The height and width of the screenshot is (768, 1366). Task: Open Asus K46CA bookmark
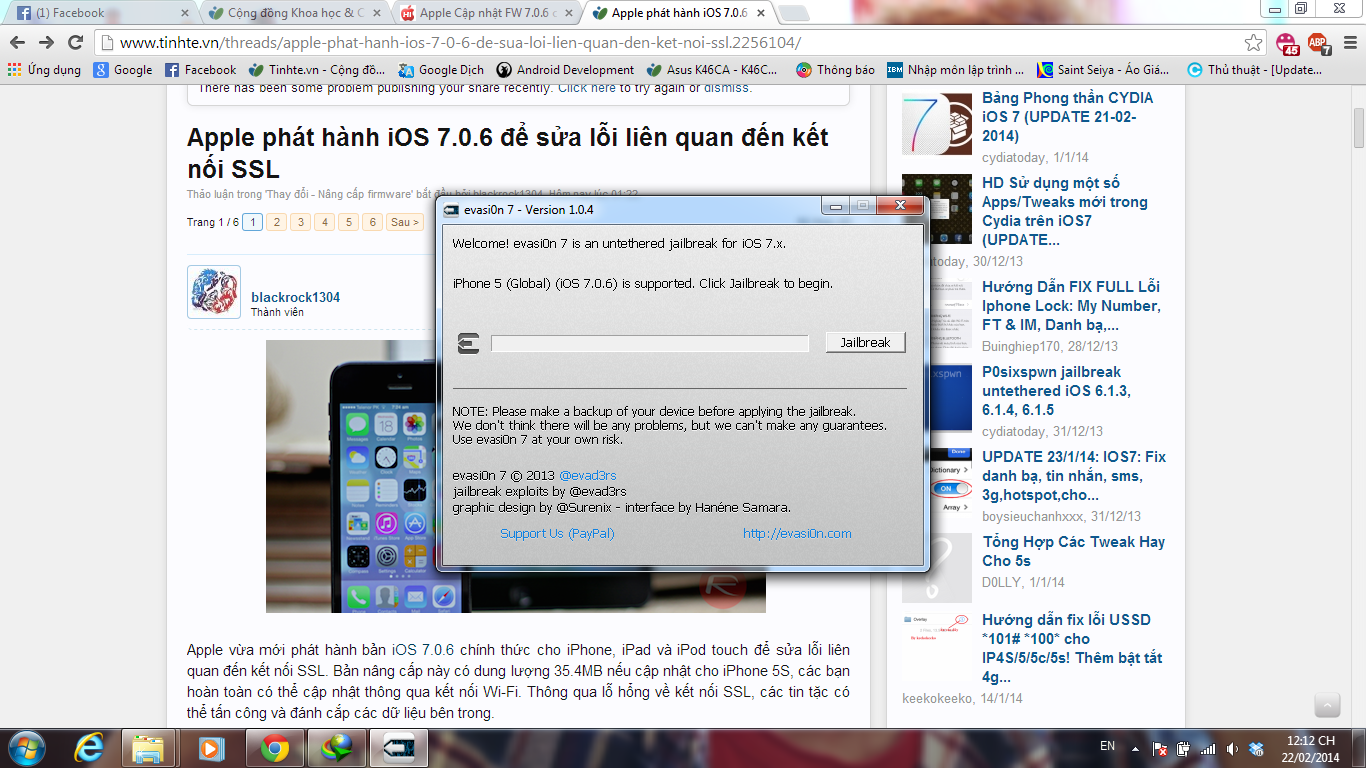[x=712, y=70]
